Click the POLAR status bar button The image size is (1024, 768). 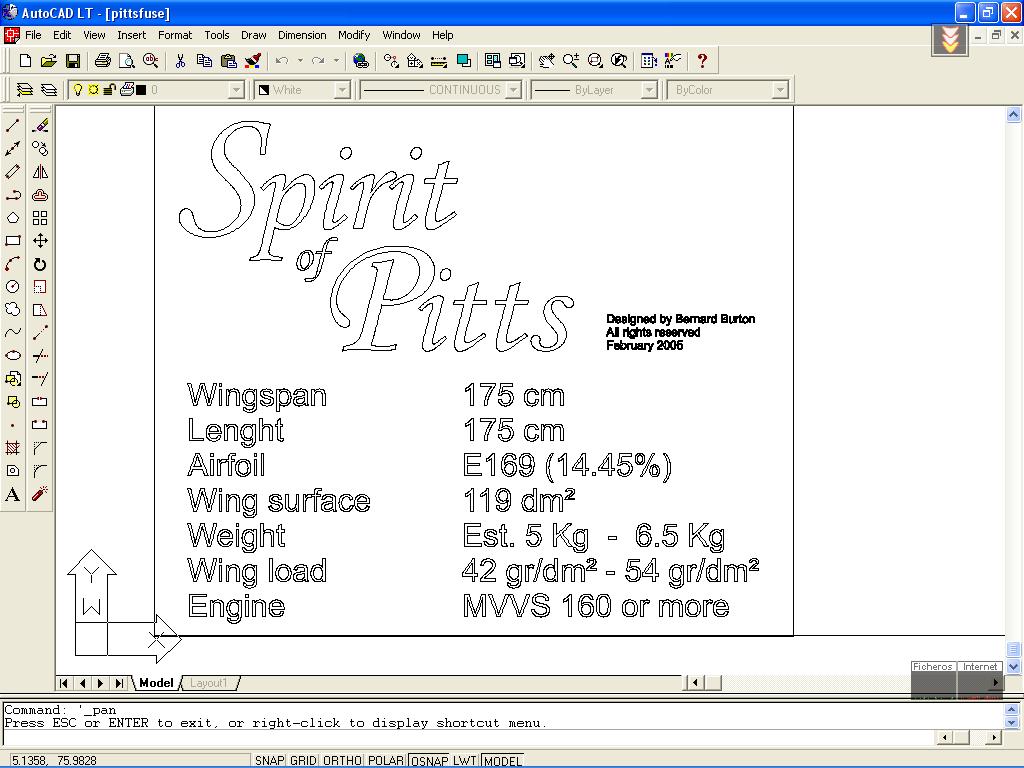386,761
